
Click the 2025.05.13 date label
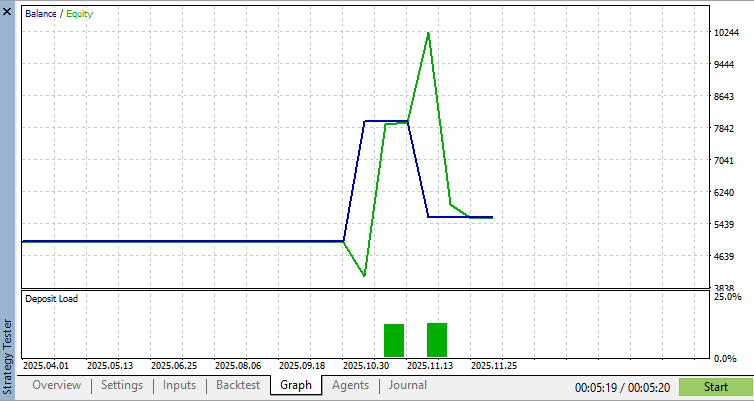pos(110,366)
